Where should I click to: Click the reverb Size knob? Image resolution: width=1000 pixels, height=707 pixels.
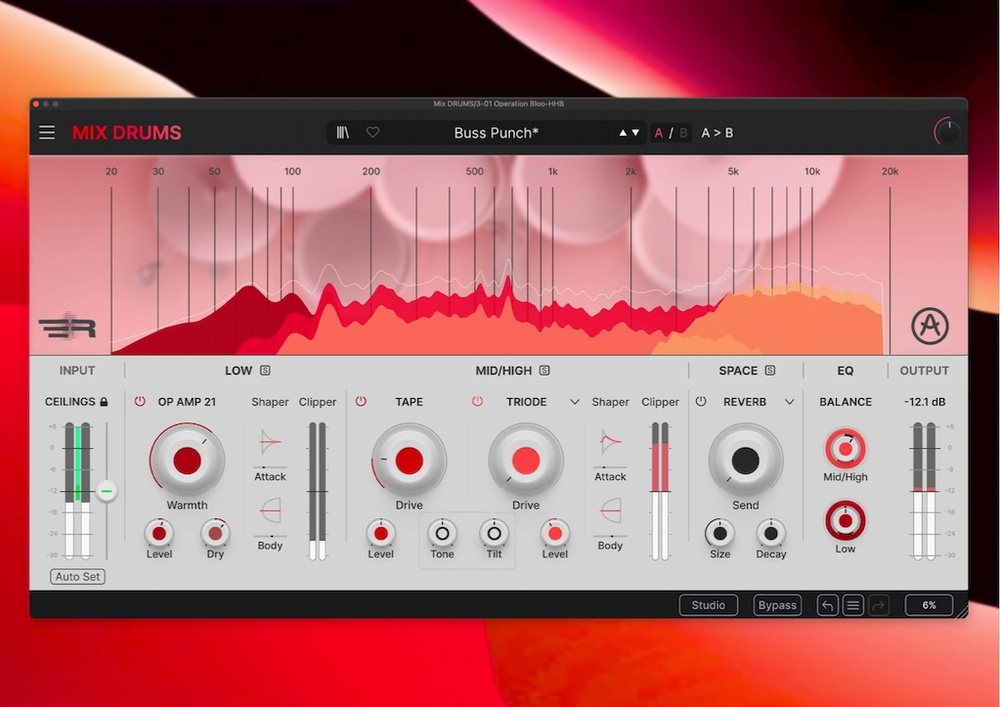(x=720, y=533)
